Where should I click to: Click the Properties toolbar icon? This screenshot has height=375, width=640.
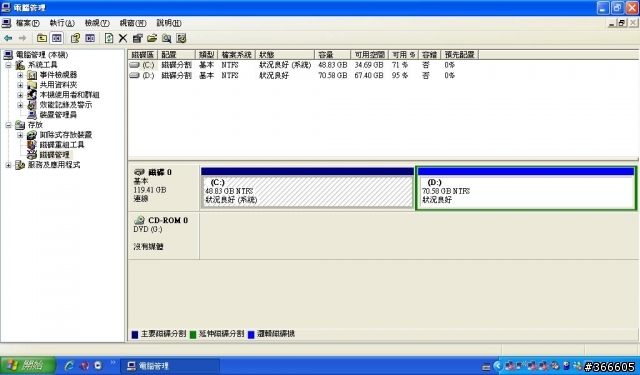pos(138,38)
